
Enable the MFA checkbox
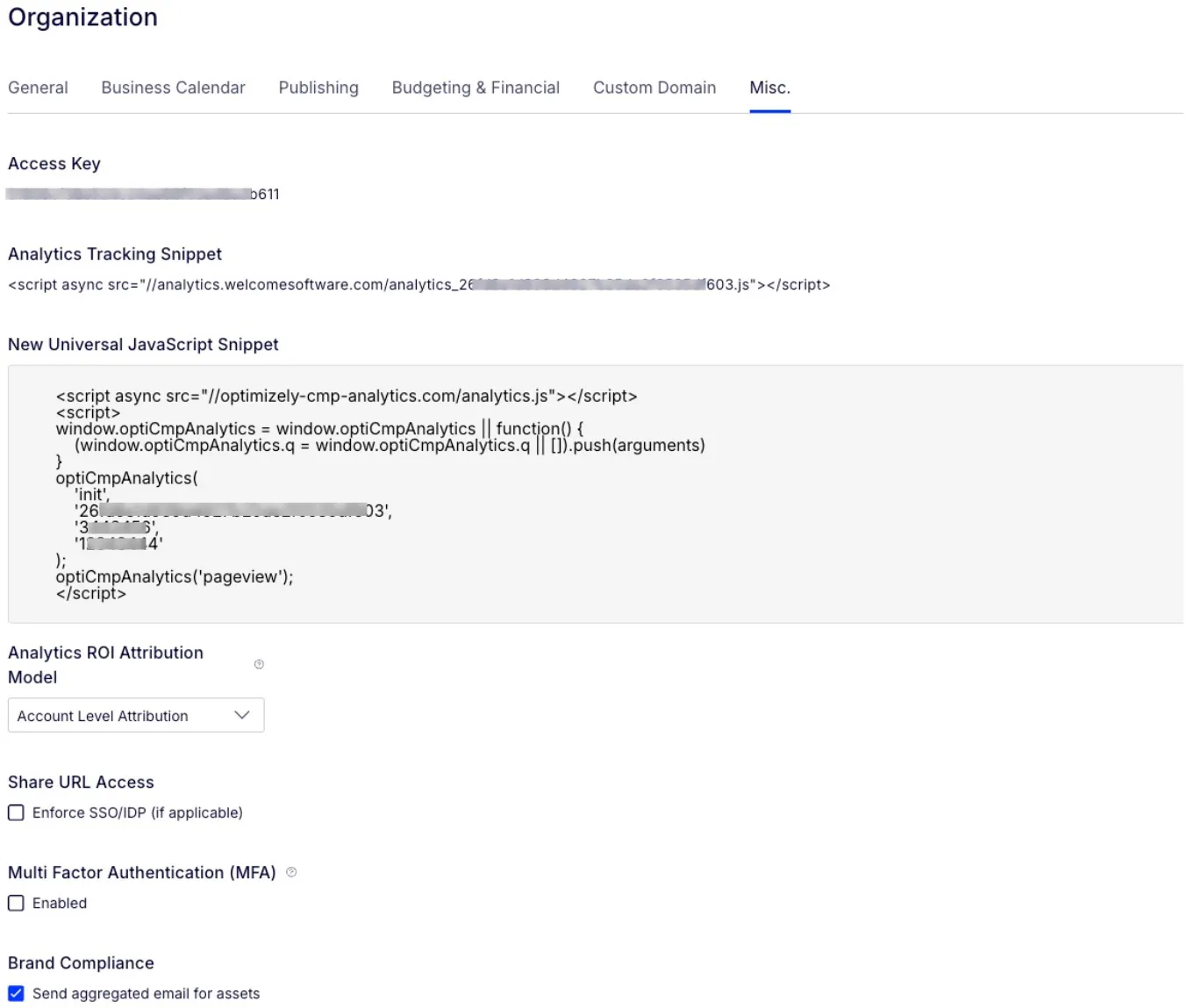[16, 903]
